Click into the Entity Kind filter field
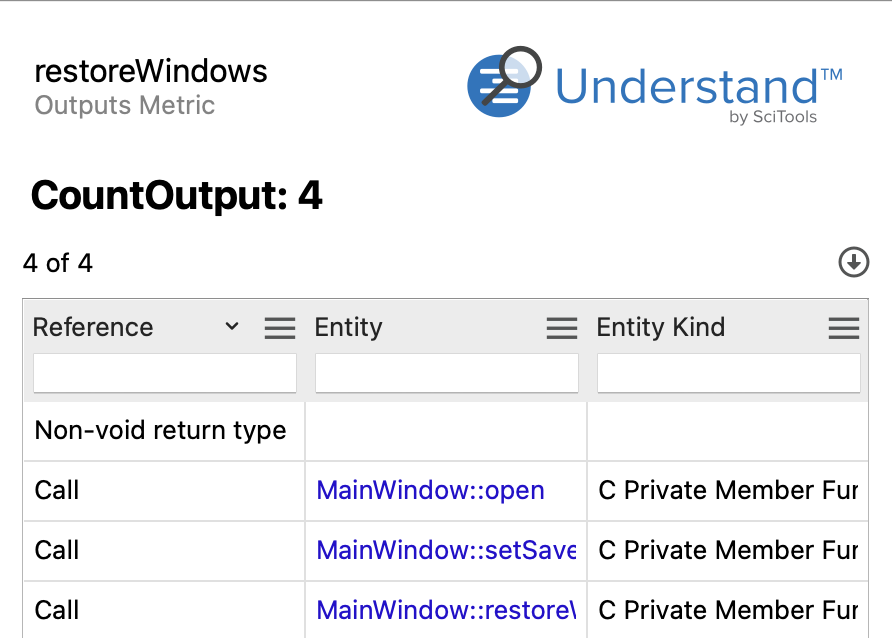Screen dimensions: 892x638 pos(729,373)
